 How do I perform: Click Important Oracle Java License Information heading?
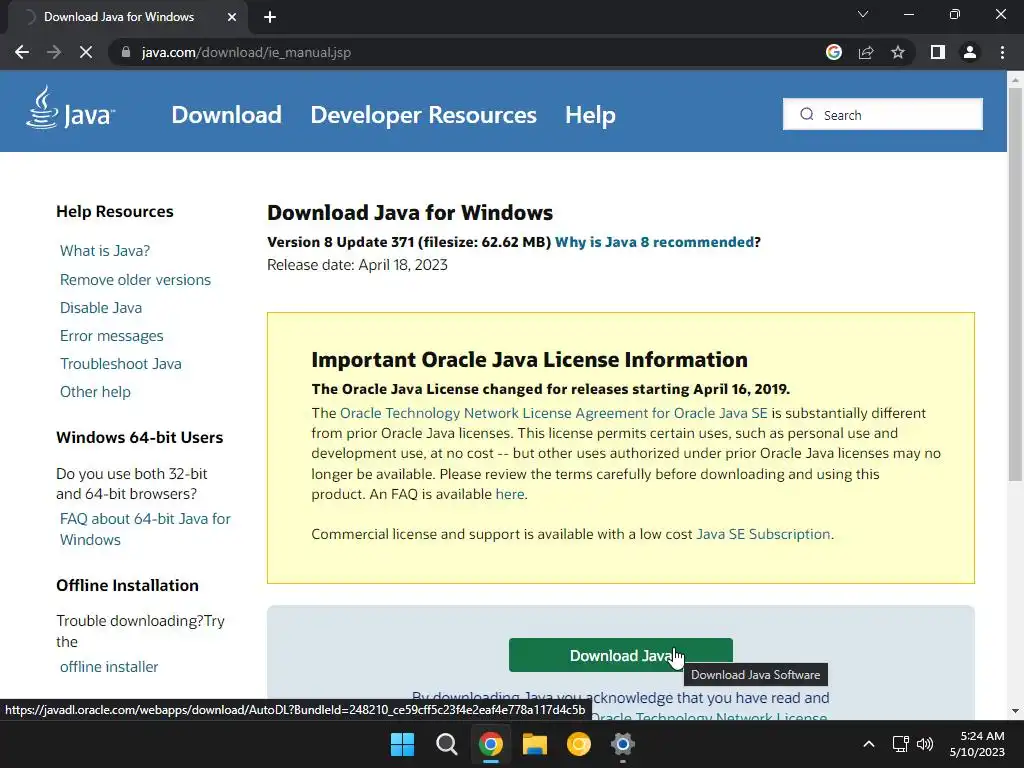pyautogui.click(x=530, y=360)
